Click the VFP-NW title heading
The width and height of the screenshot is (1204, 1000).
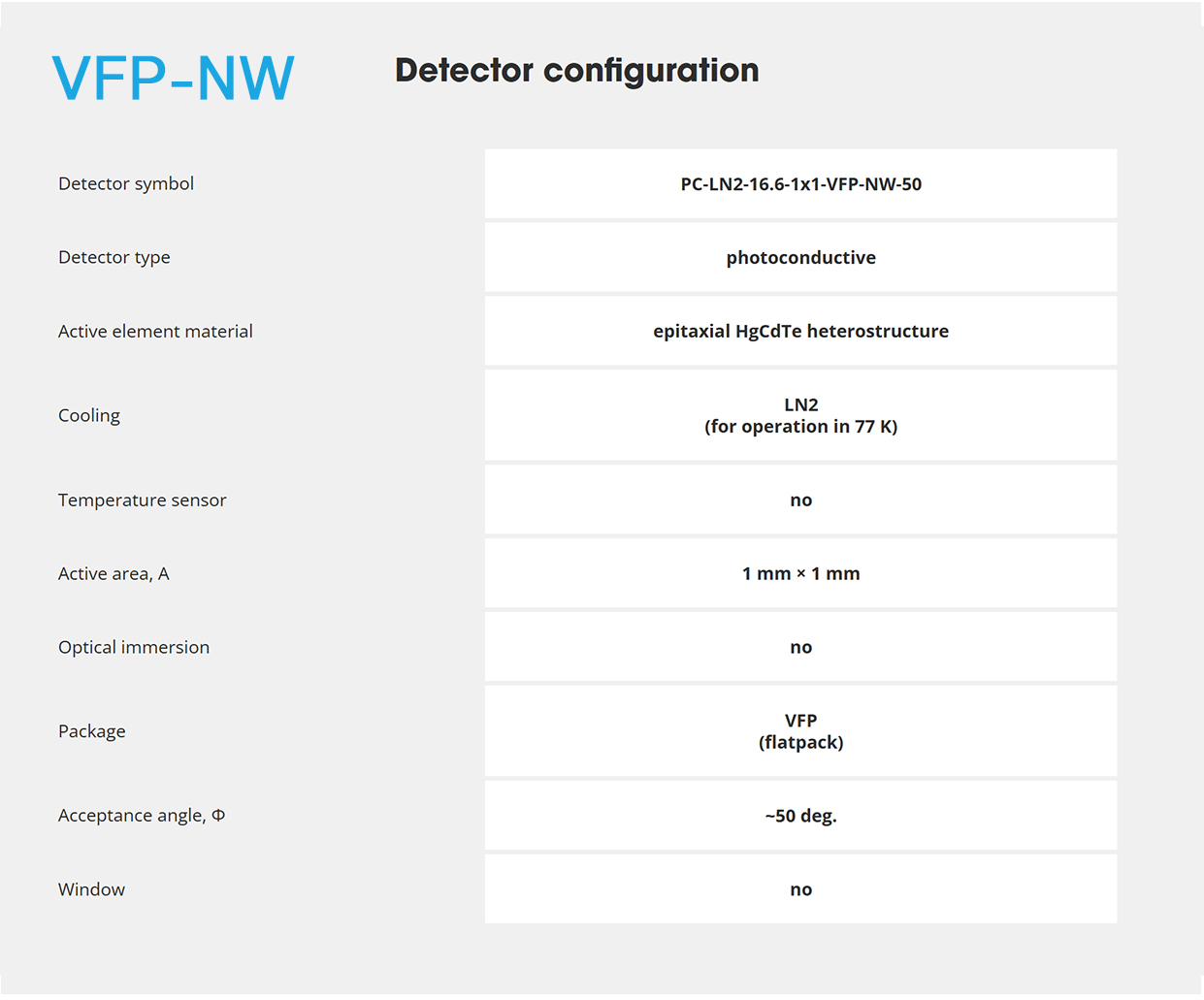[x=173, y=79]
